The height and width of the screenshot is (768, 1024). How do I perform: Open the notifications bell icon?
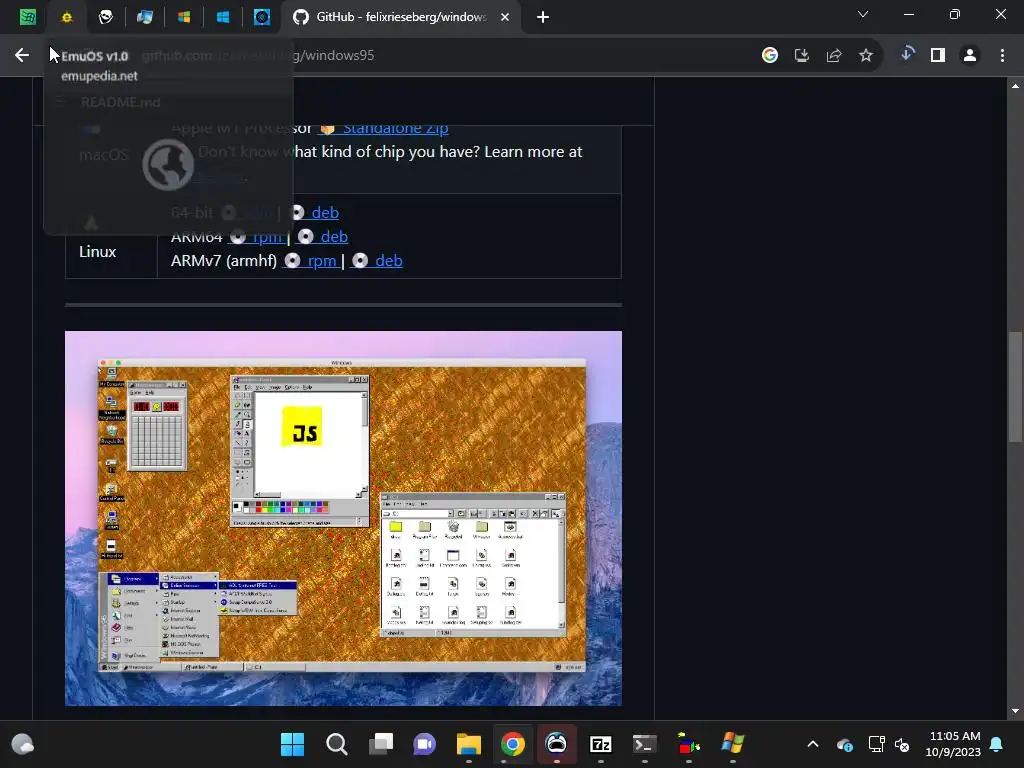(997, 744)
